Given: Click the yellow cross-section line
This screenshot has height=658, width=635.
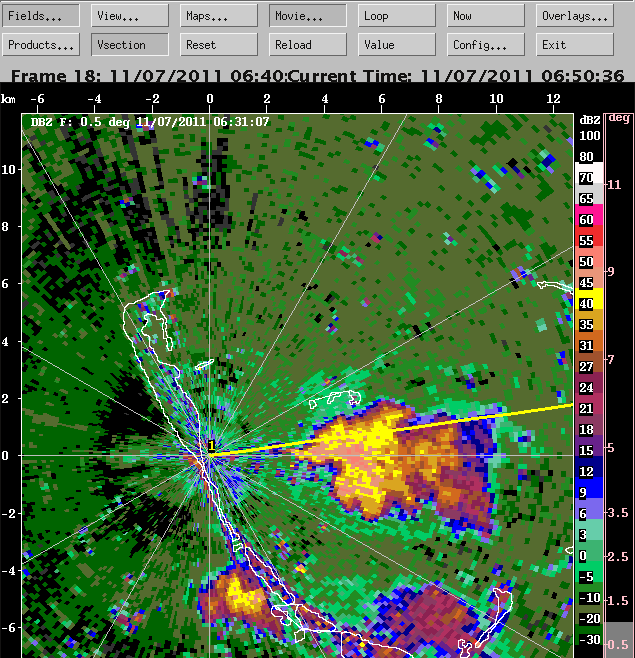Looking at the screenshot, I should click(391, 430).
